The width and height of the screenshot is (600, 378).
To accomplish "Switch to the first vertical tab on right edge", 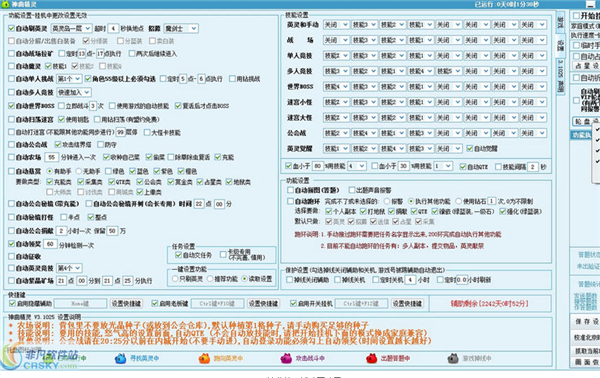I will click(x=561, y=22).
